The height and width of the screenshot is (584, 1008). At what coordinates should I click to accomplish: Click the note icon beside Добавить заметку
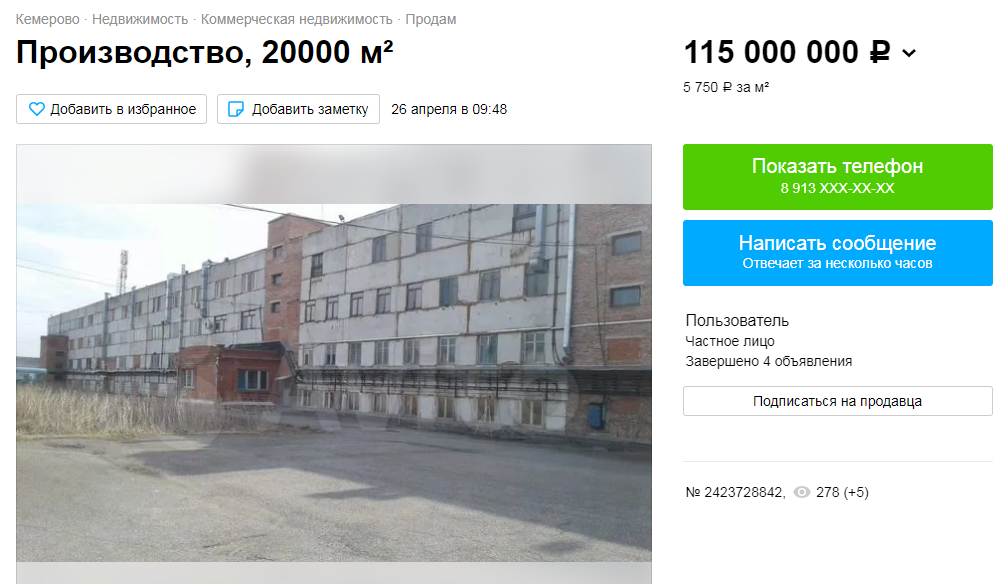pyautogui.click(x=236, y=109)
